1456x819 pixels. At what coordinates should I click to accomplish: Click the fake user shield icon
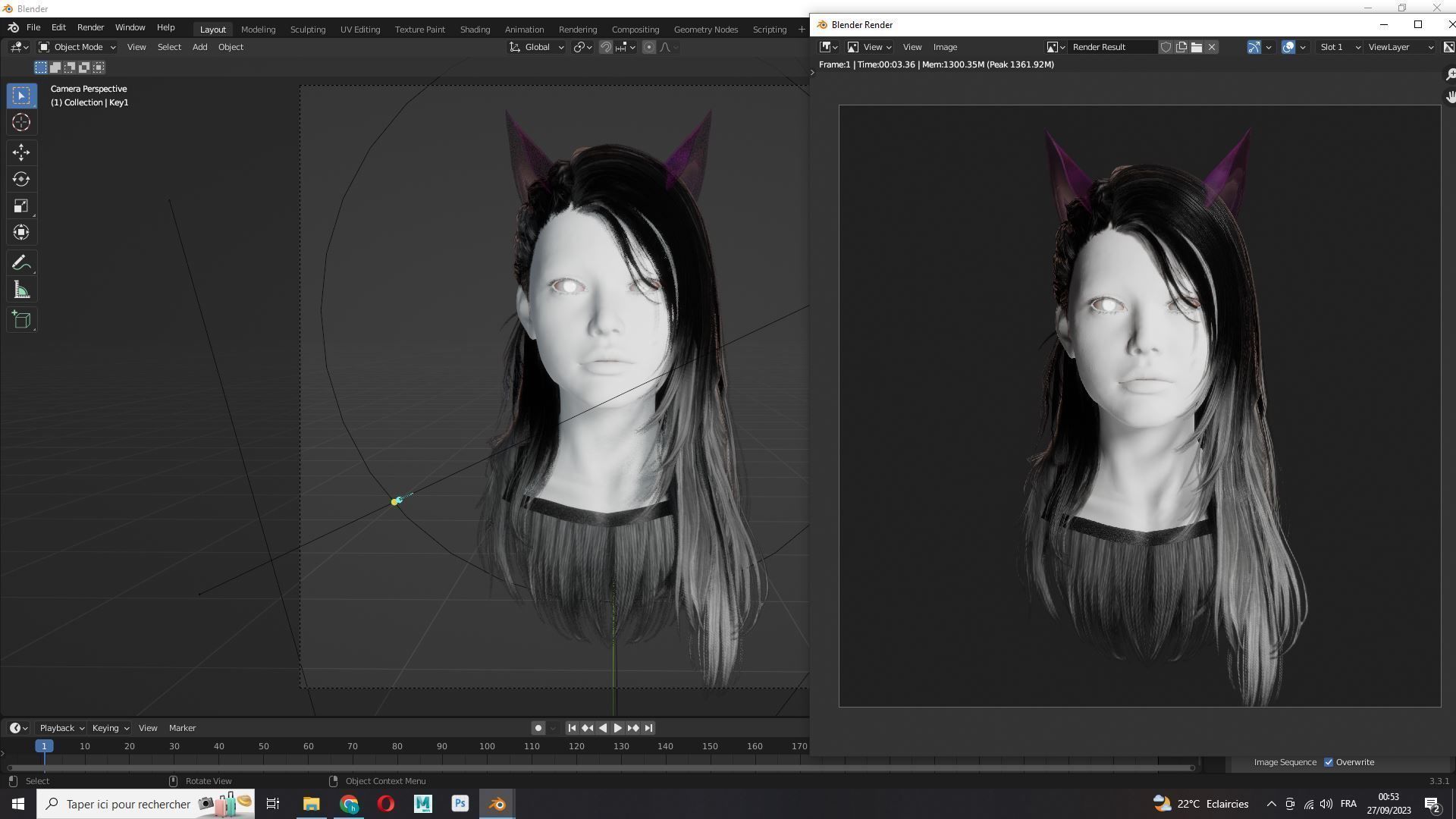click(x=1166, y=47)
